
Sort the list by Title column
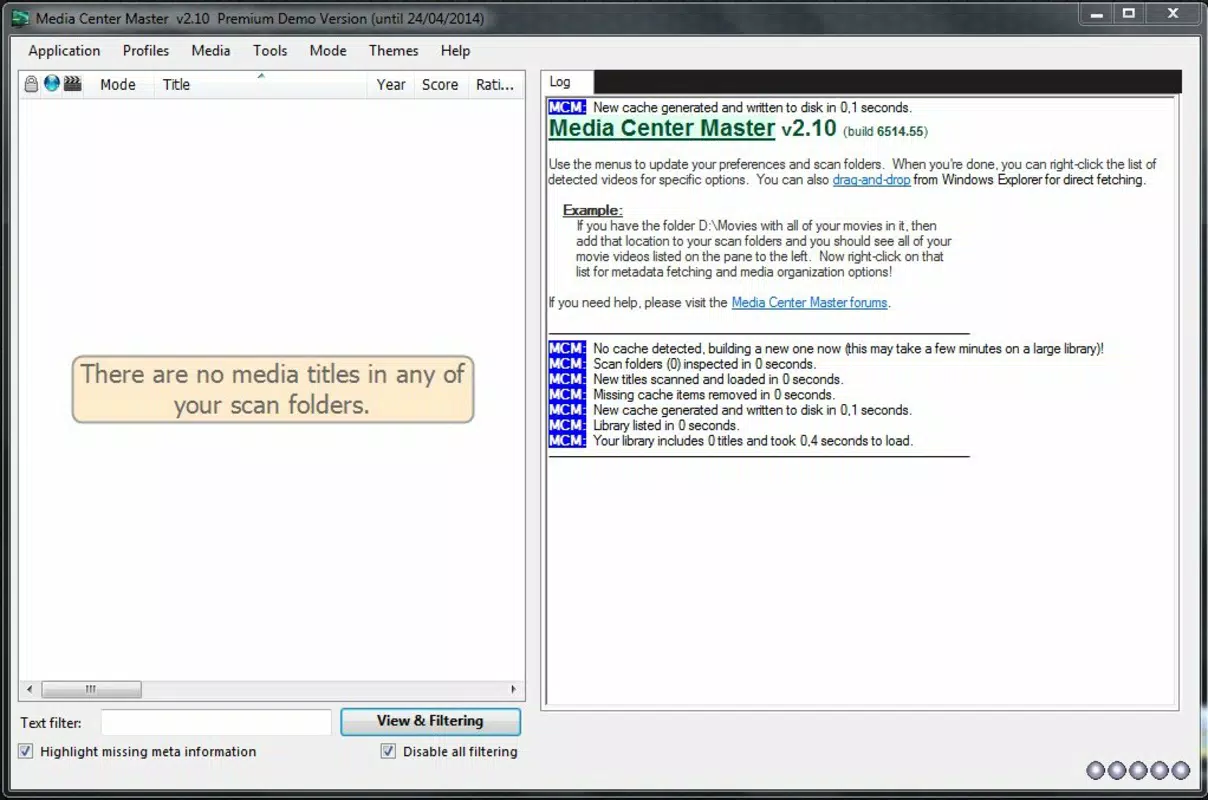point(262,85)
